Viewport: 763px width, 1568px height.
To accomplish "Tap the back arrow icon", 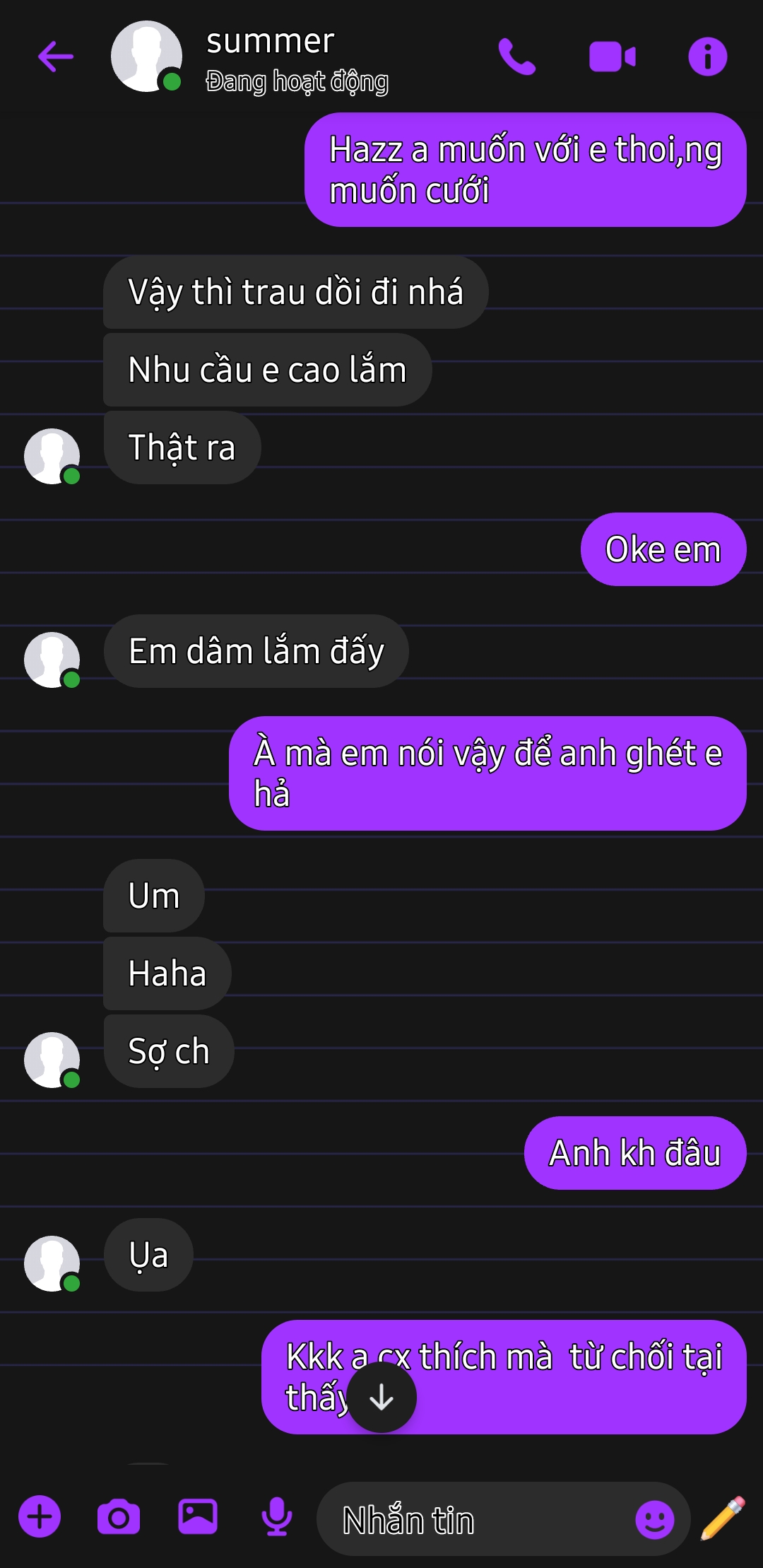I will tap(56, 57).
